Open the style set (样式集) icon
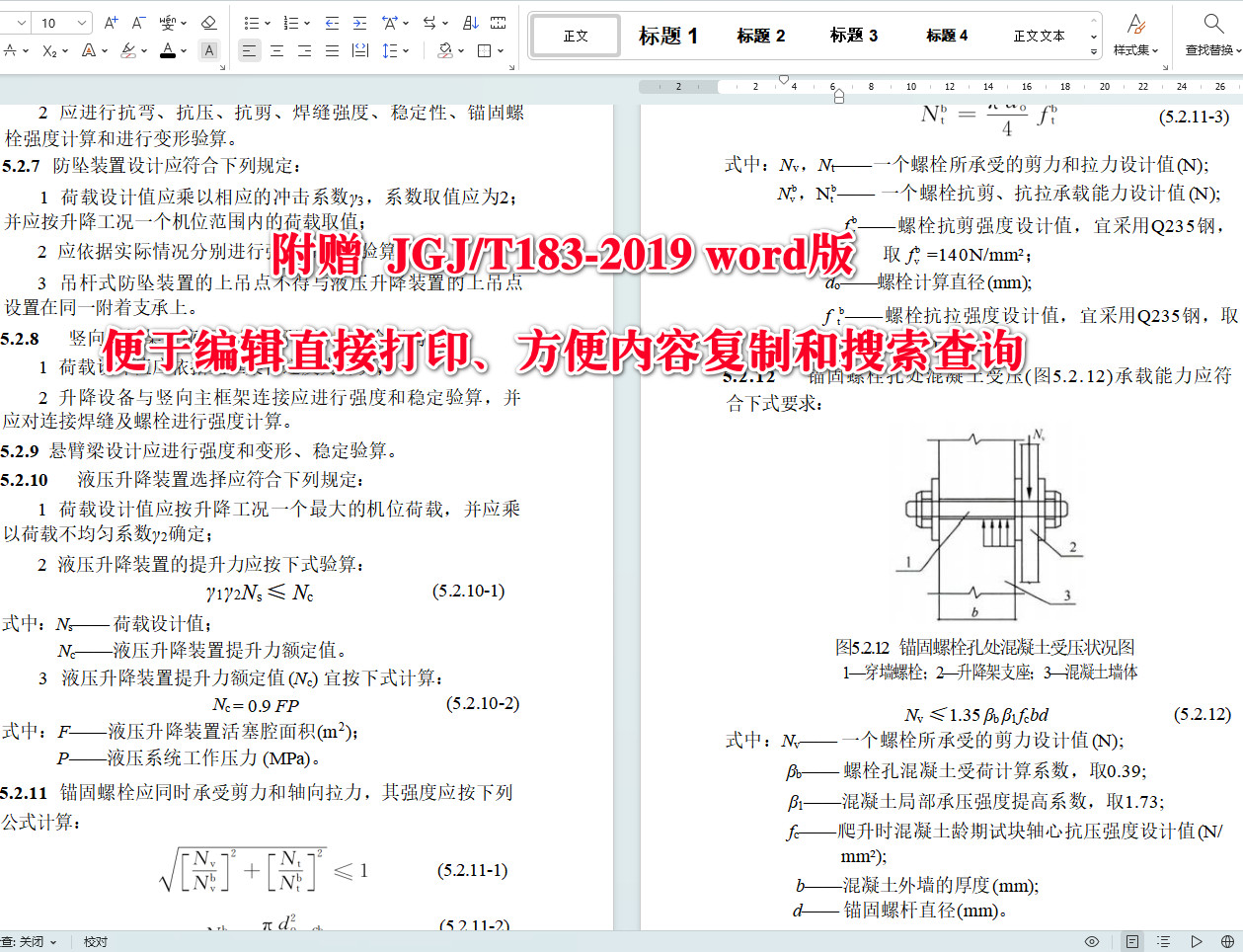Viewport: 1243px width, 952px height. point(1135,34)
